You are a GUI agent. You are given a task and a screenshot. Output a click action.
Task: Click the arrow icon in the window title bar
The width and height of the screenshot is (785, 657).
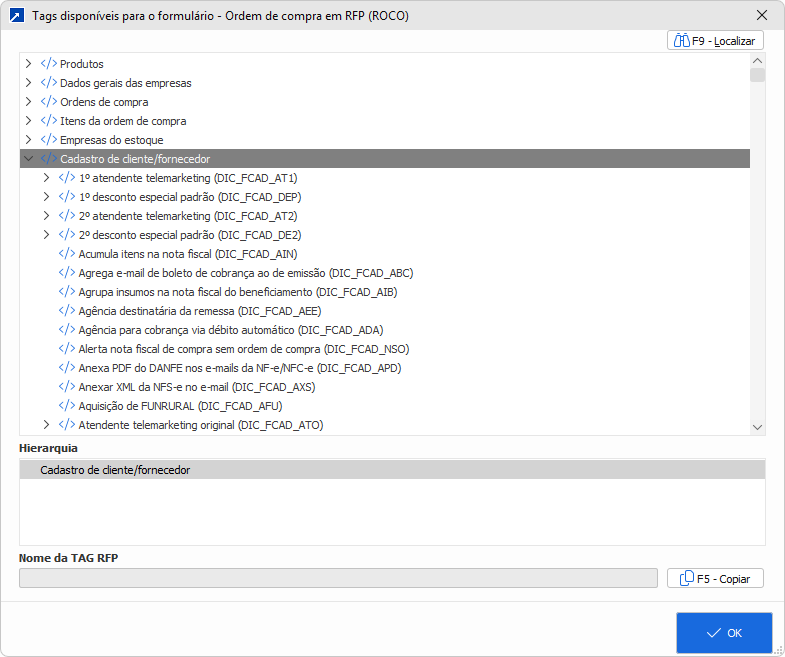pyautogui.click(x=17, y=16)
